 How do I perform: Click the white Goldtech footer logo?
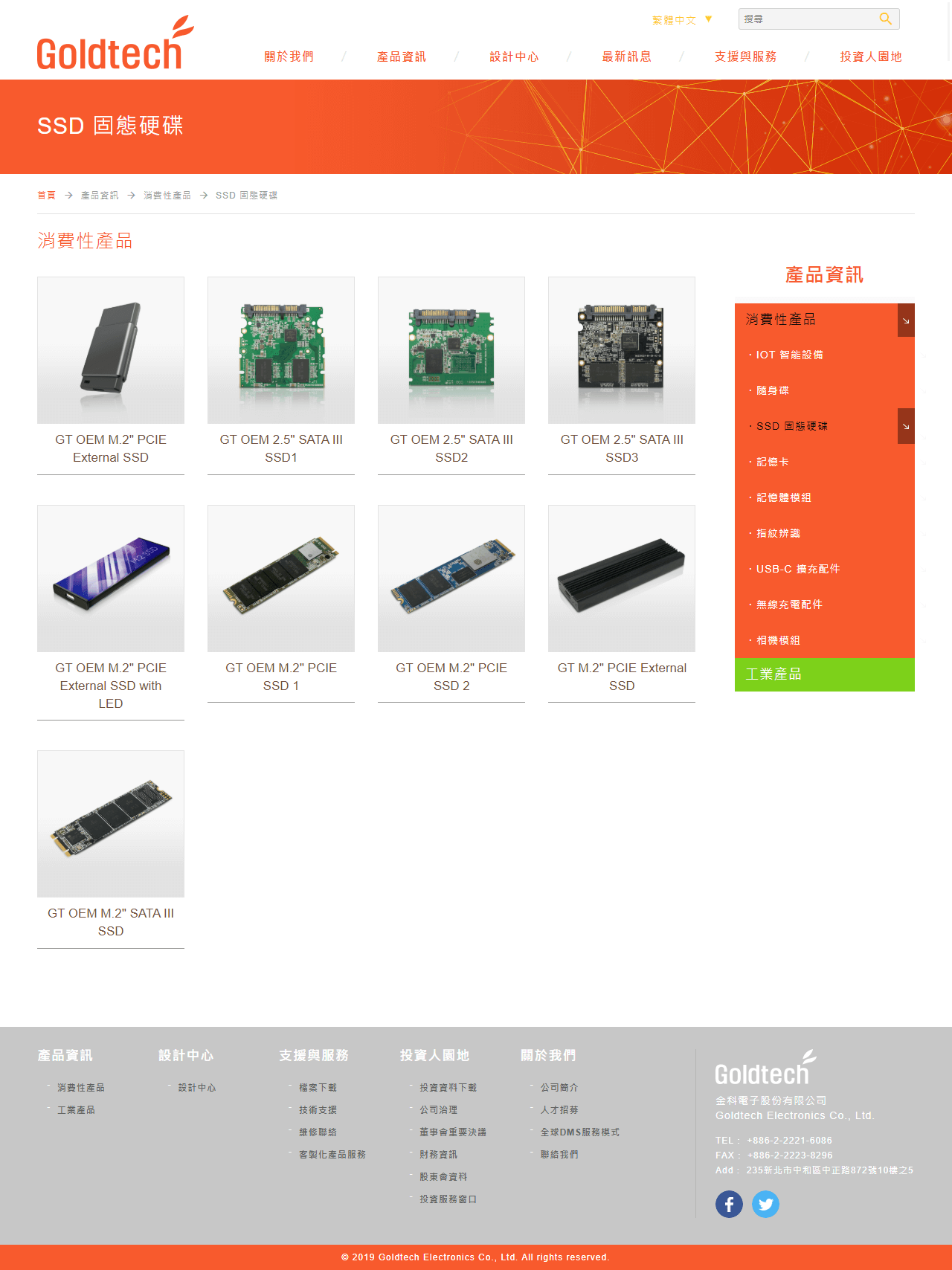765,1068
